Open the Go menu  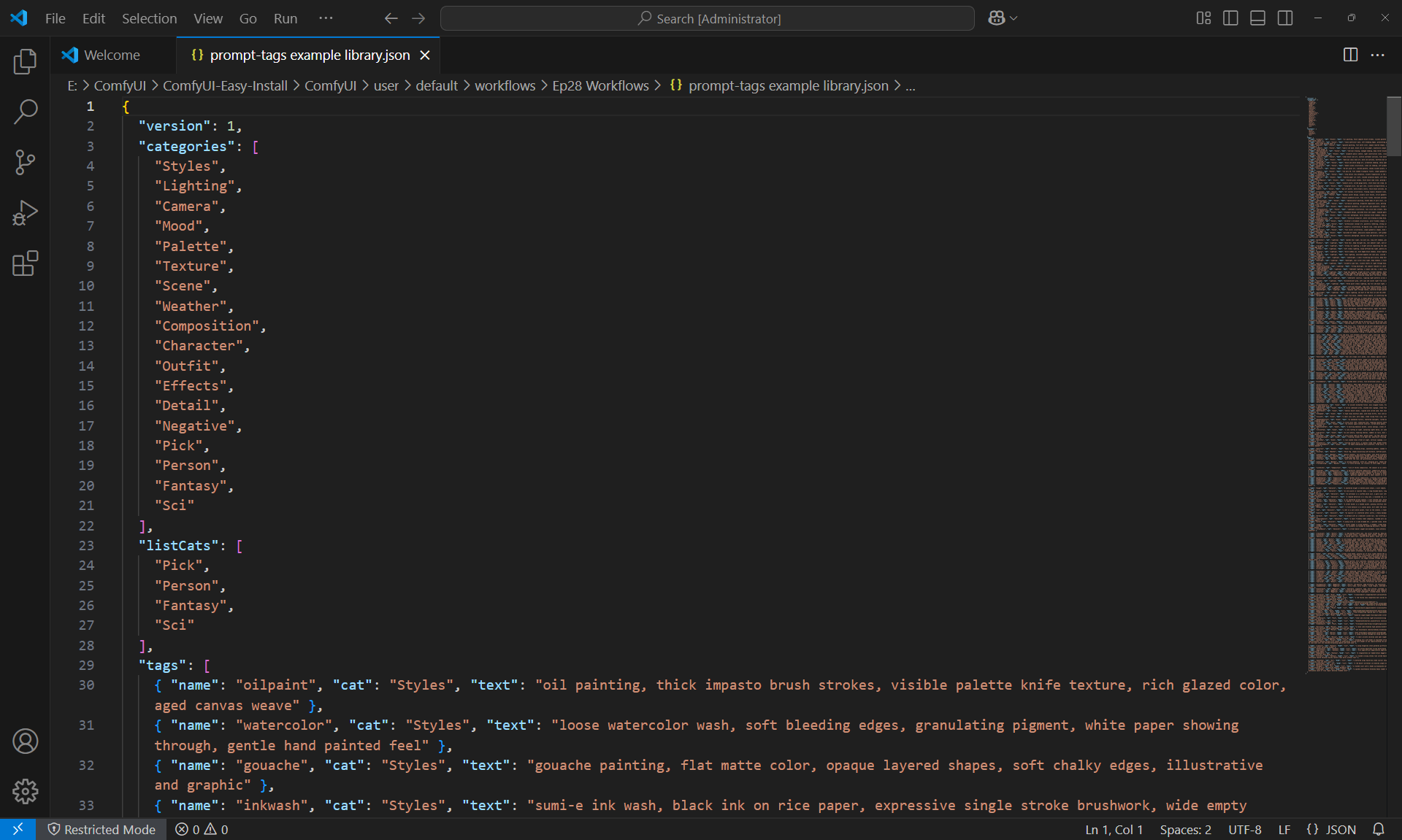point(248,18)
